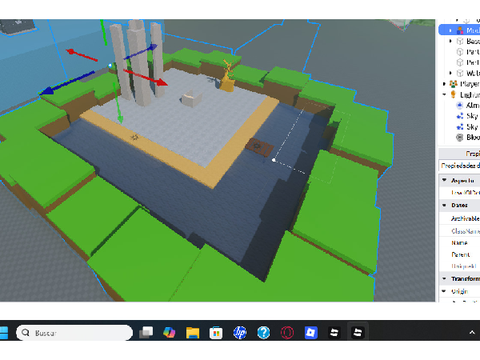Click the Bloom effect icon
Image resolution: width=480 pixels, height=360 pixels.
click(460, 137)
